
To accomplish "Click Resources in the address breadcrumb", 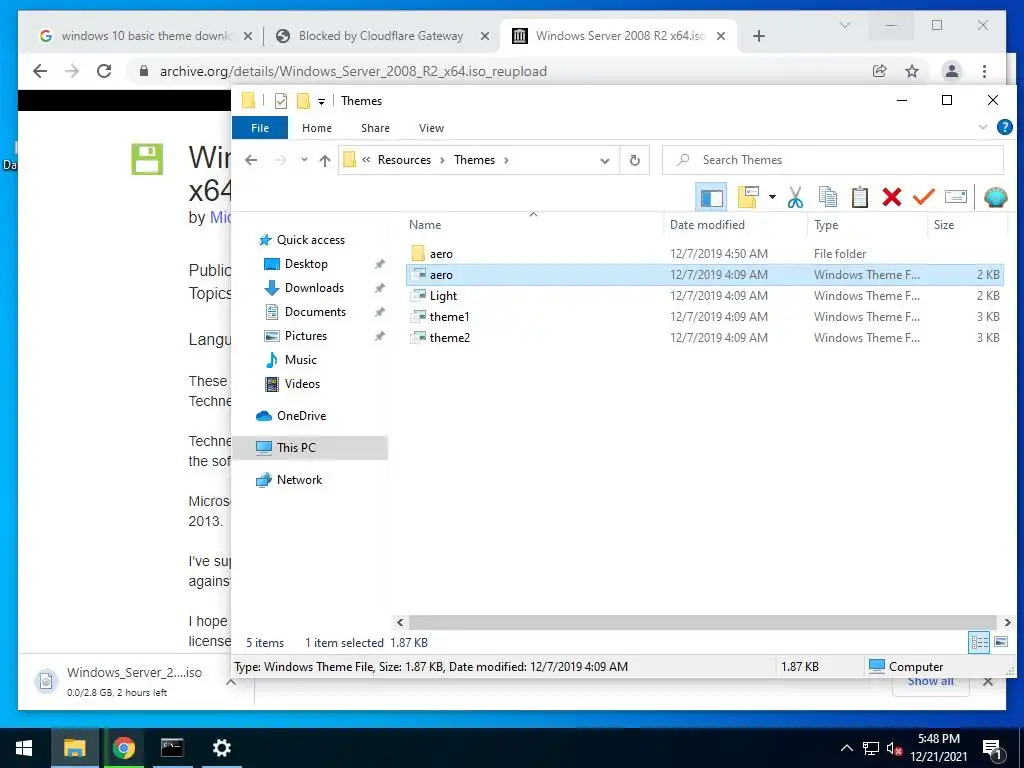I will point(404,160).
